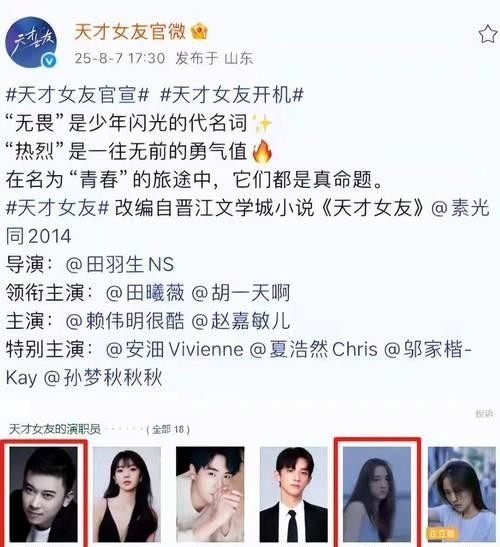Open the mention @赖伟明很酷
This screenshot has height=547, width=500.
click(x=125, y=321)
